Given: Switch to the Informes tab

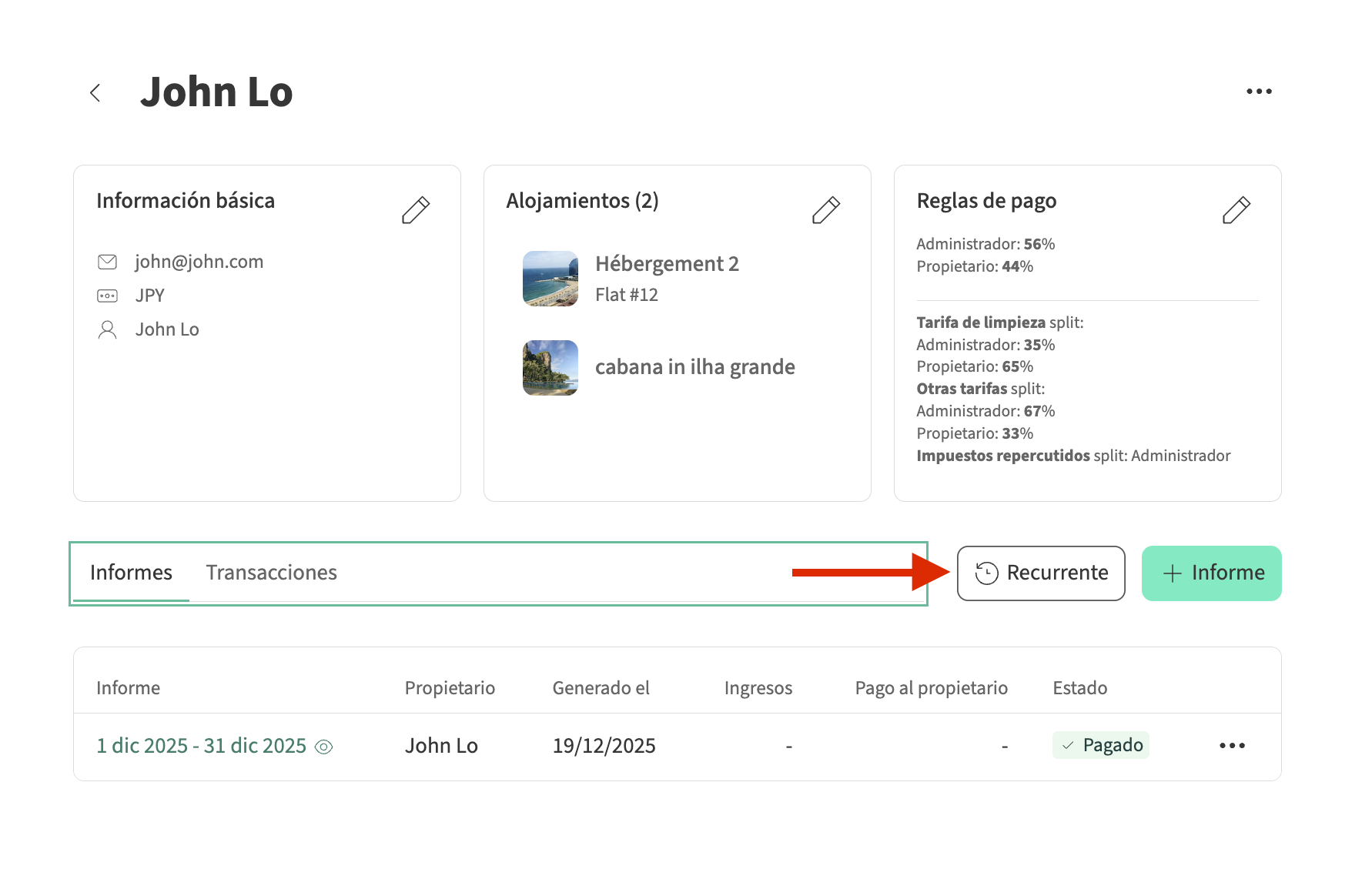Looking at the screenshot, I should [131, 573].
